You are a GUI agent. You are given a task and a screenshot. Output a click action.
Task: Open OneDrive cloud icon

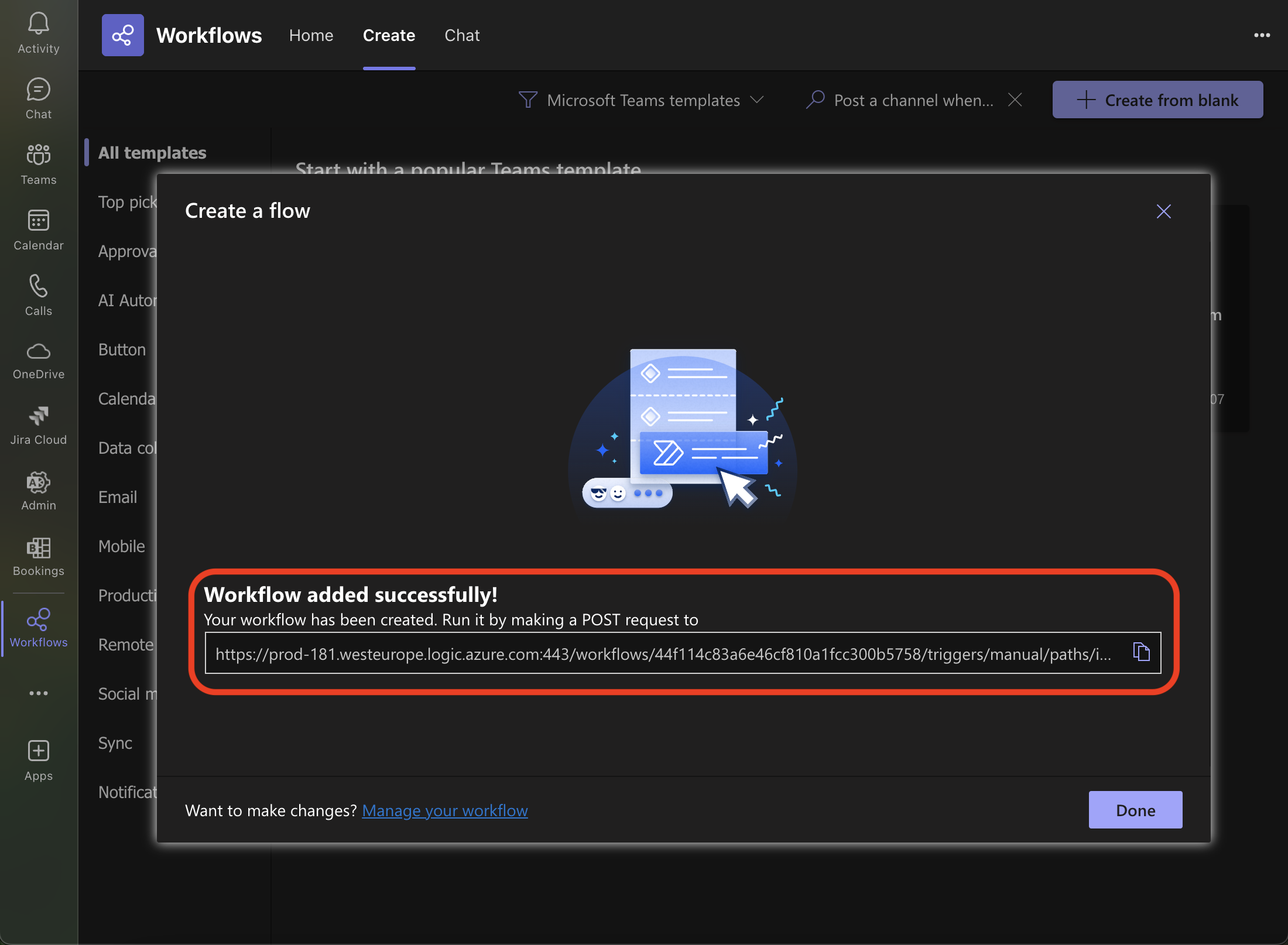pyautogui.click(x=39, y=359)
